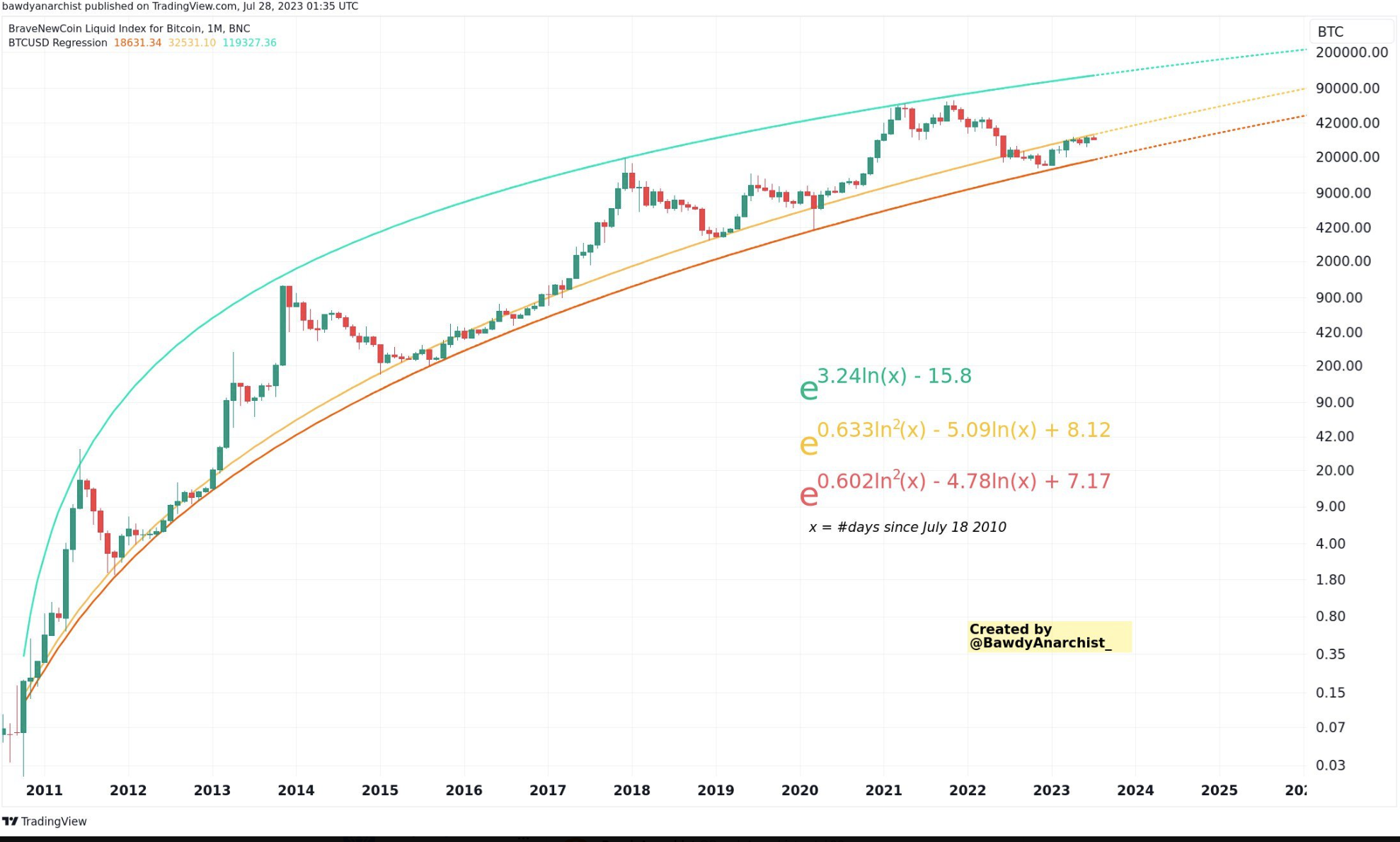
Task: Click the 2012 label on the time axis
Action: [x=128, y=791]
